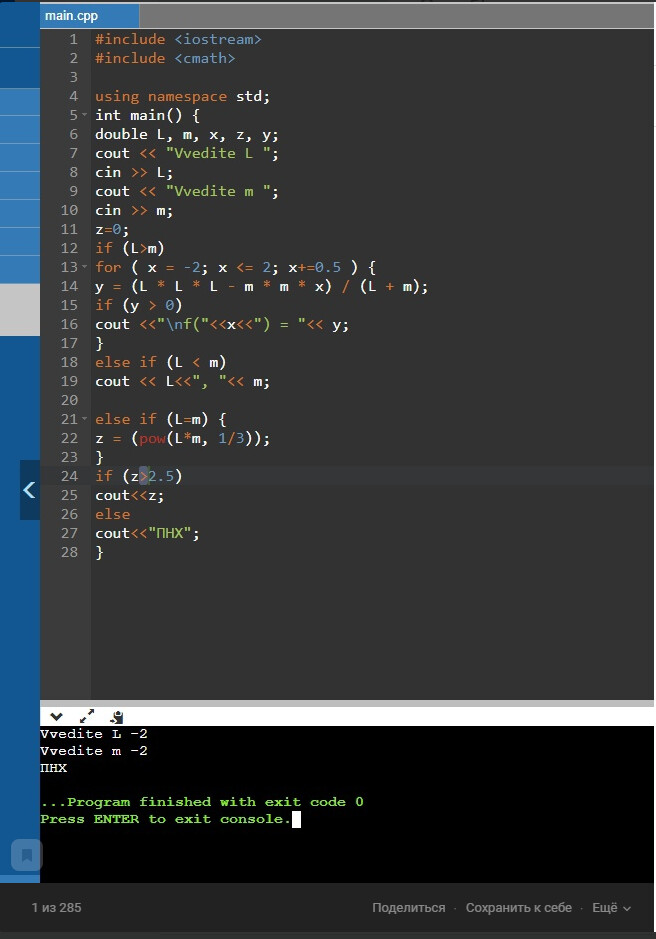Open the Ещё dropdown menu
656x939 pixels.
tap(611, 908)
